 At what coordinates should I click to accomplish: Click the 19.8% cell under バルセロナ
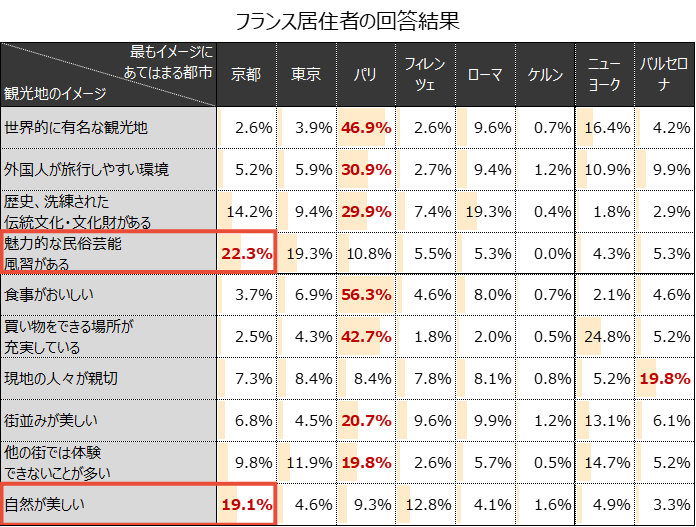point(664,378)
